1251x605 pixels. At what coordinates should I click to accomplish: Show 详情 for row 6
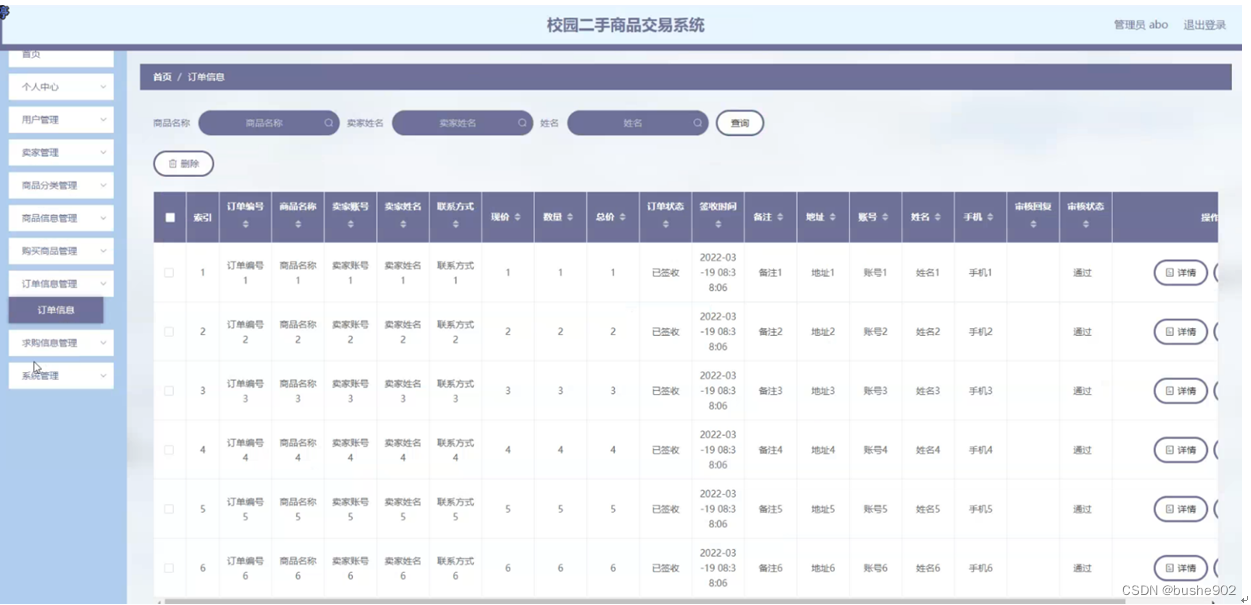tap(1181, 568)
